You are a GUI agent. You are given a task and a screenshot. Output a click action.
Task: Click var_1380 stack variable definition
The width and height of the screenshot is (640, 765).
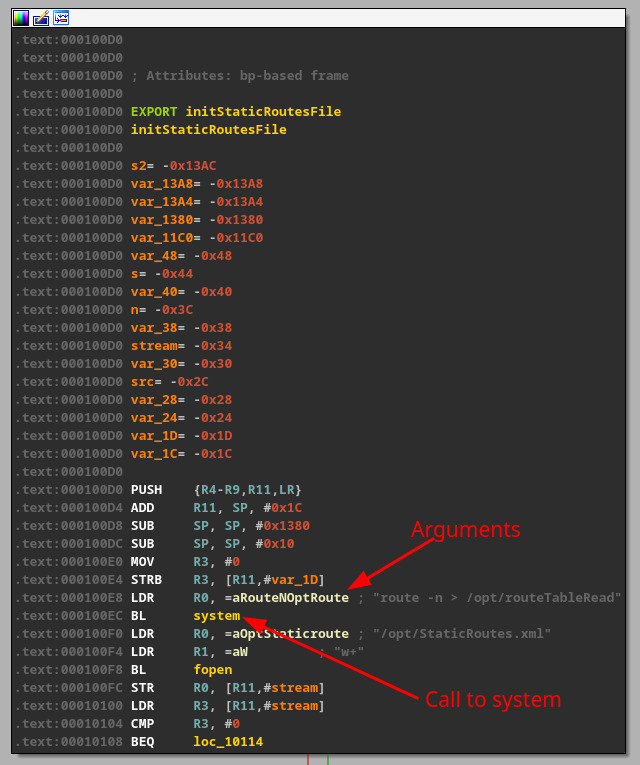197,220
